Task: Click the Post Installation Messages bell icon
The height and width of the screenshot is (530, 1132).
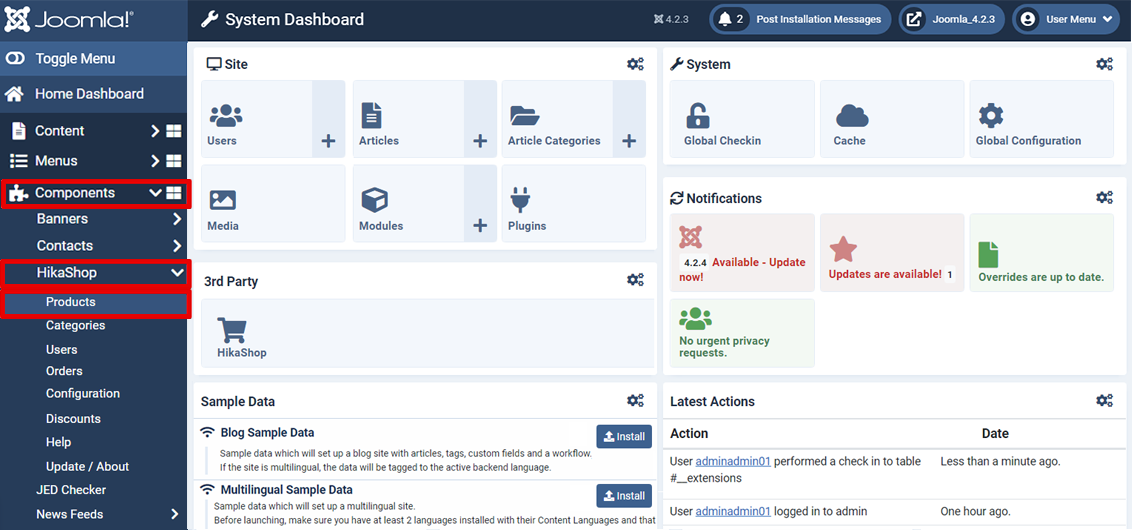Action: (x=725, y=19)
